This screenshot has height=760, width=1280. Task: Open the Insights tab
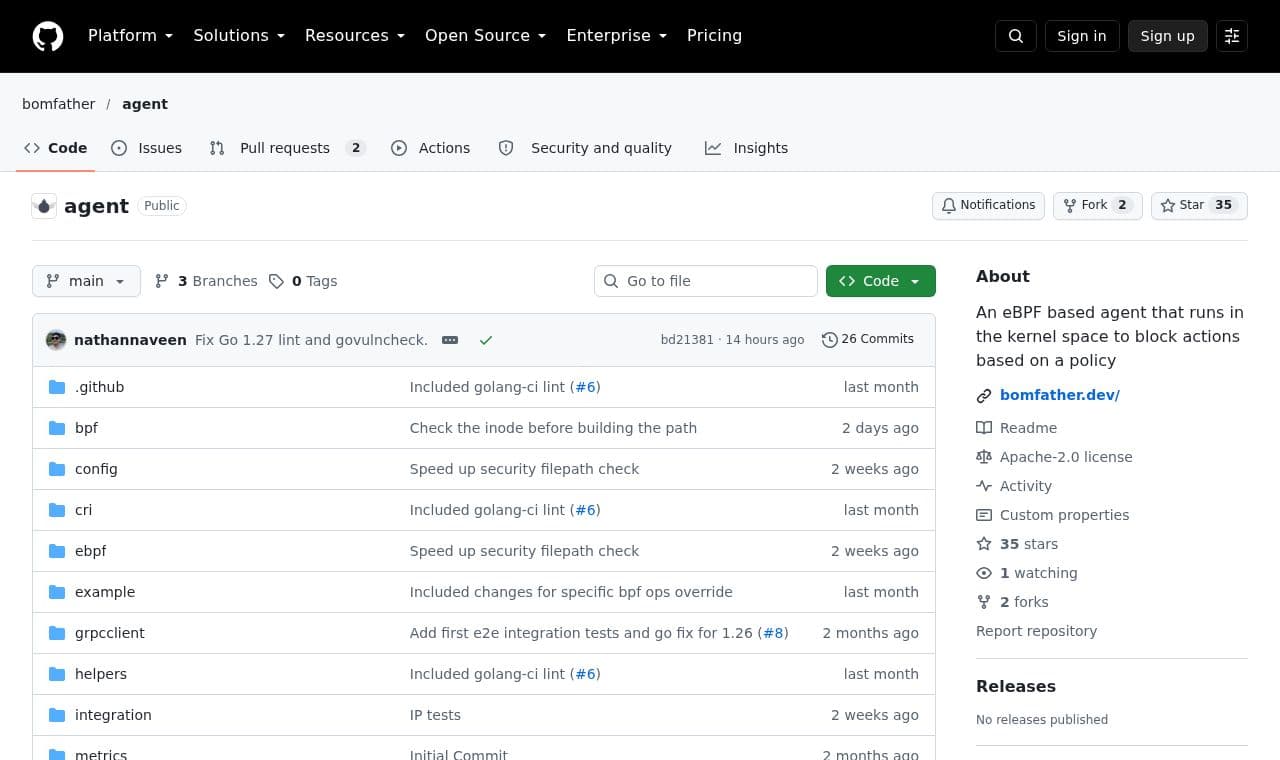pyautogui.click(x=747, y=148)
